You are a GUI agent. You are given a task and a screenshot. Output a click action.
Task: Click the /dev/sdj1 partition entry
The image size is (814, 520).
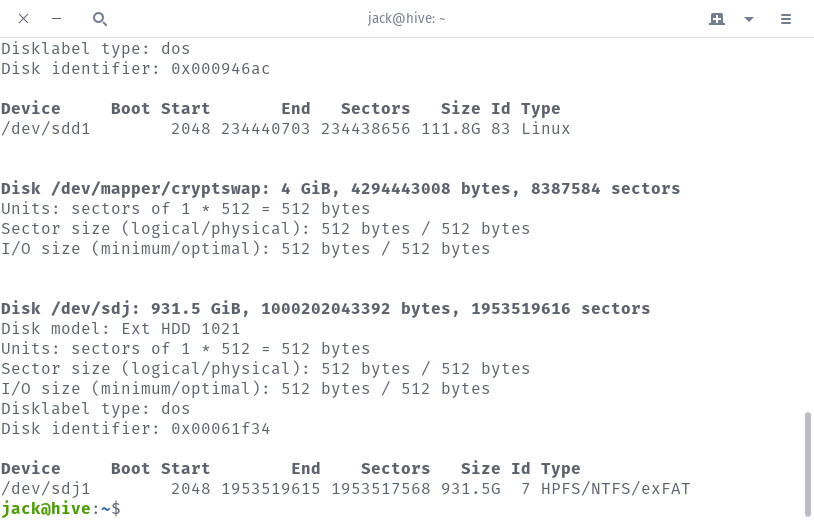(x=46, y=489)
